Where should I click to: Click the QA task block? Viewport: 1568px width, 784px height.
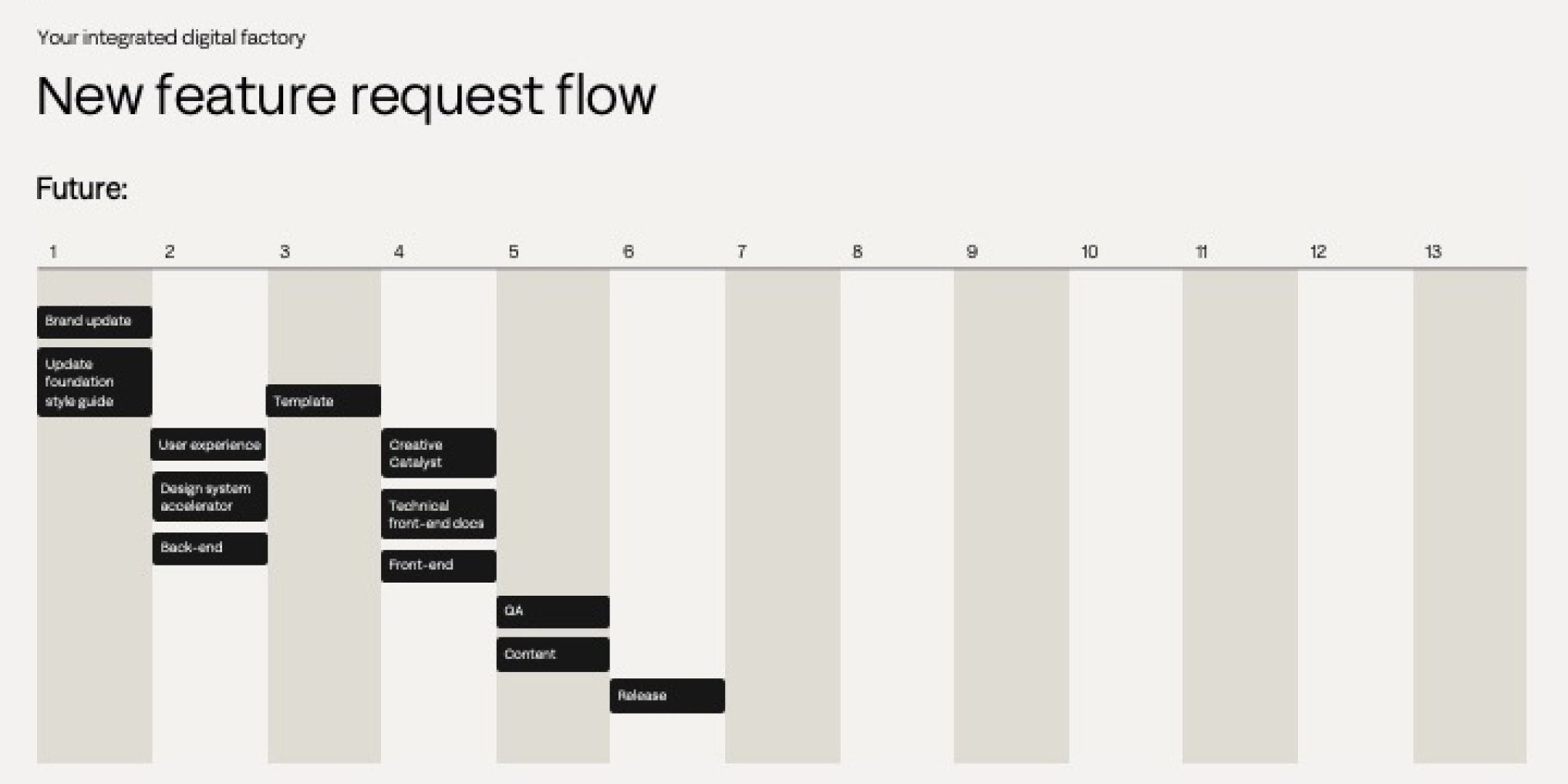tap(553, 611)
